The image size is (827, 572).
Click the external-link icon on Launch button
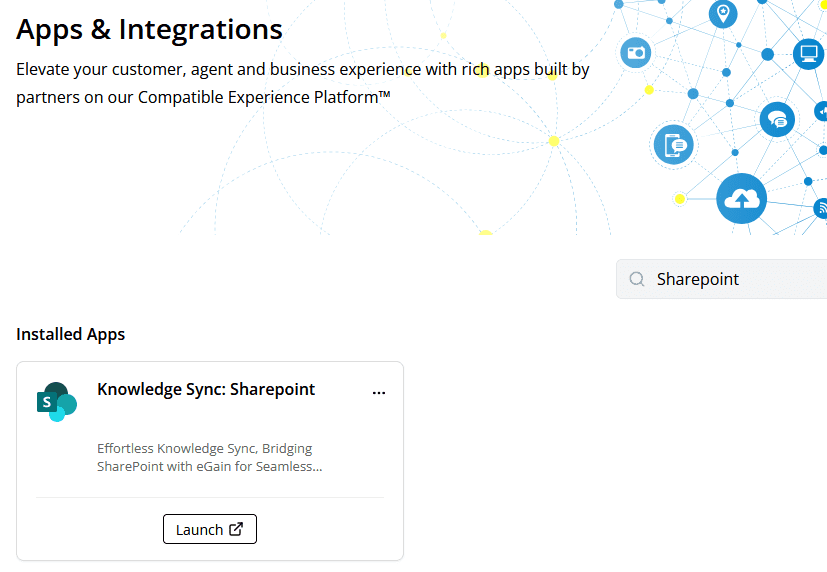click(x=236, y=529)
